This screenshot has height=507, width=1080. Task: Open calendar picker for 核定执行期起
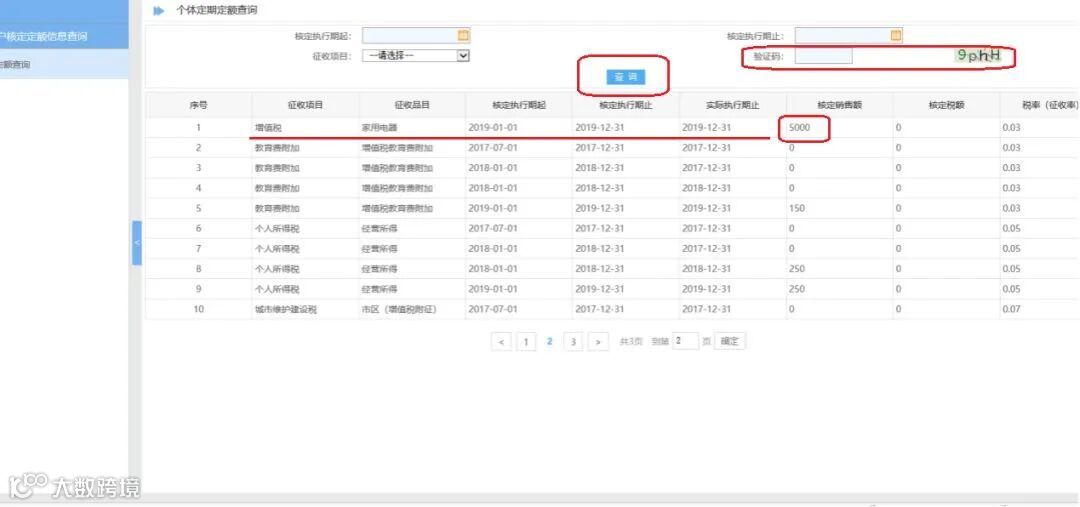463,35
